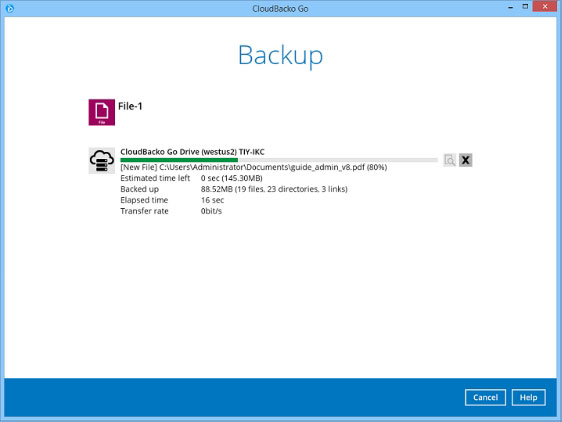Viewport: 562px width, 422px height.
Task: Select the File-1 backup set name
Action: click(130, 106)
